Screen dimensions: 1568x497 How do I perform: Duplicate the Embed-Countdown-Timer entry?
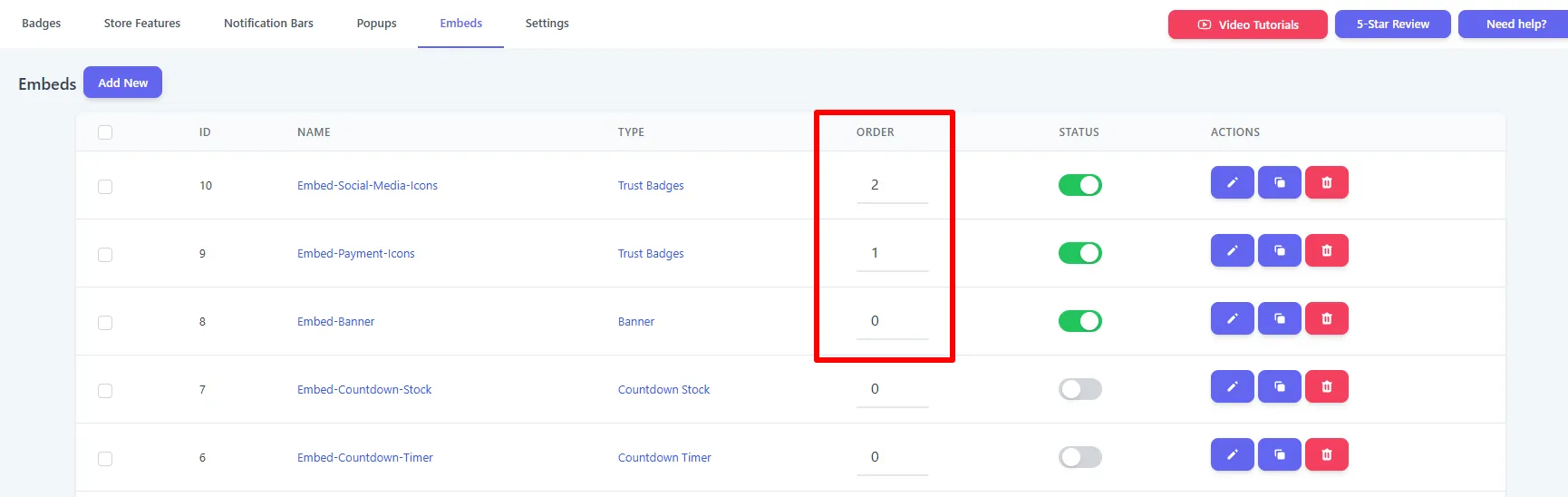click(x=1280, y=454)
